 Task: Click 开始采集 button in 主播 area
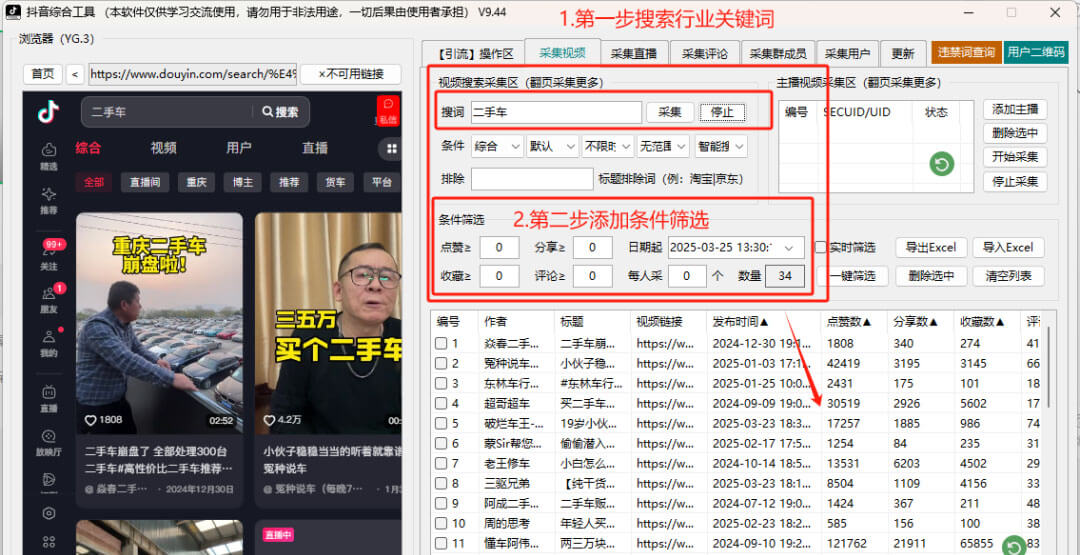tap(1015, 157)
